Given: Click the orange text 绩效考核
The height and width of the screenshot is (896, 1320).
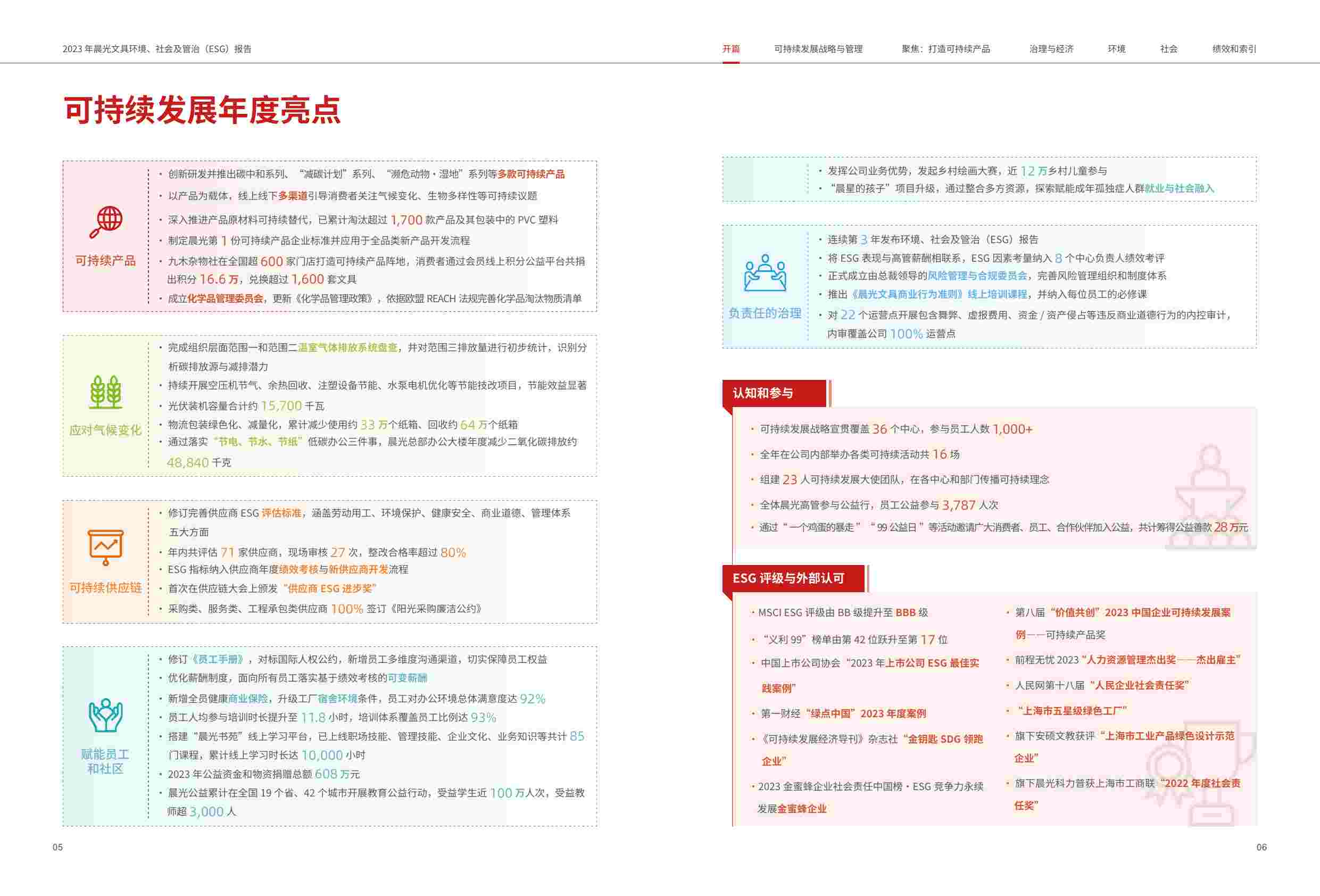Looking at the screenshot, I should (299, 569).
